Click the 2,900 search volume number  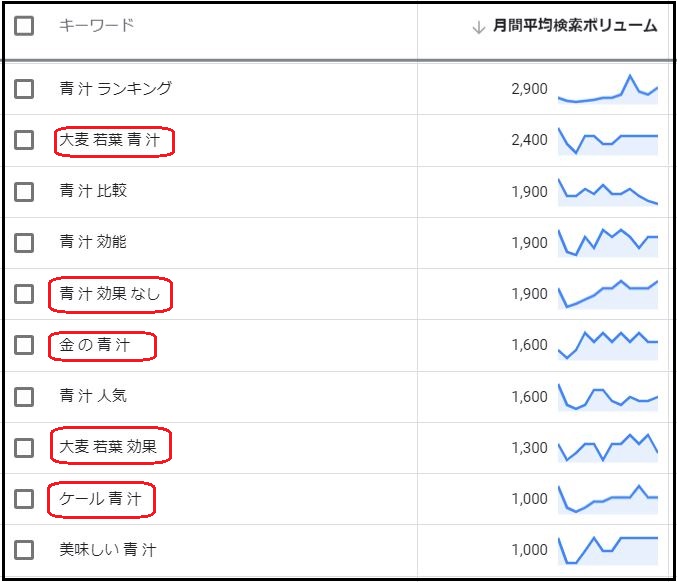529,90
